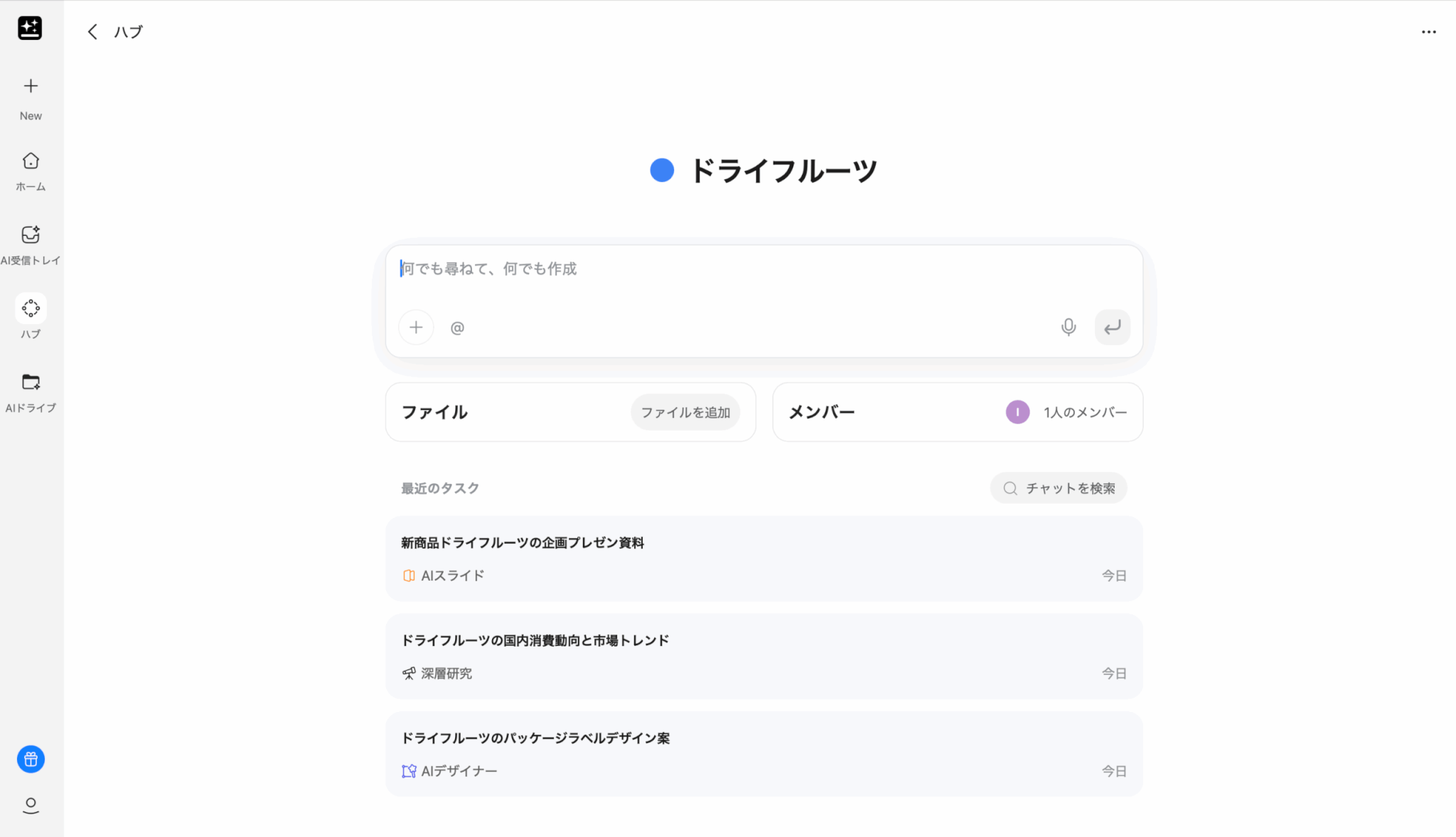Go to ホーム in the sidebar

tap(31, 161)
